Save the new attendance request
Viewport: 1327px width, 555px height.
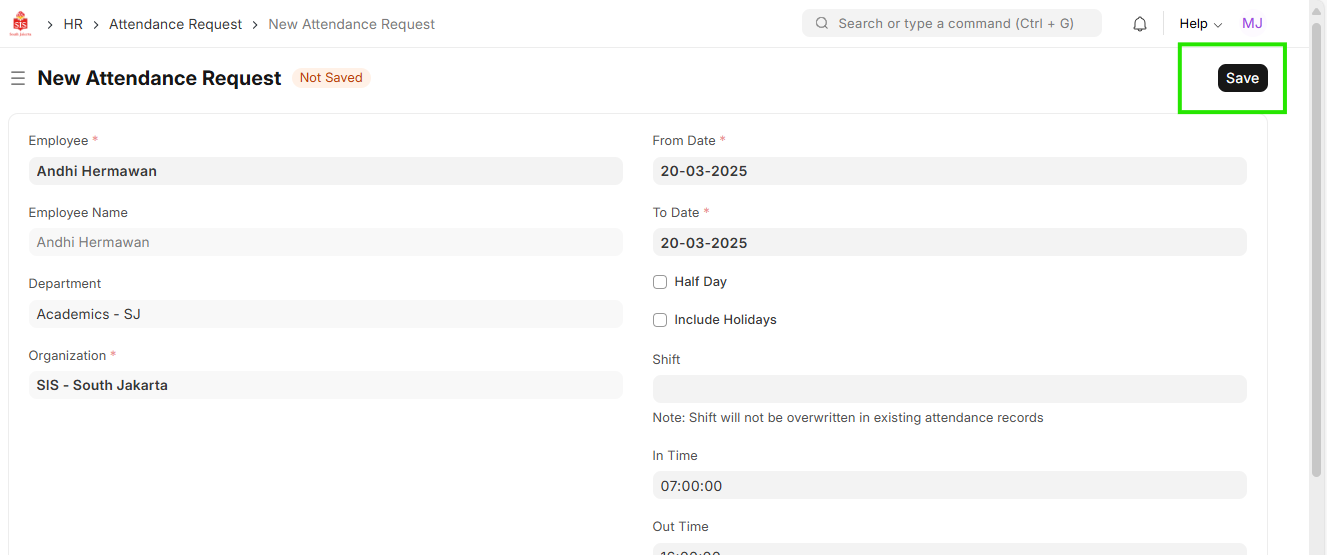[1242, 78]
